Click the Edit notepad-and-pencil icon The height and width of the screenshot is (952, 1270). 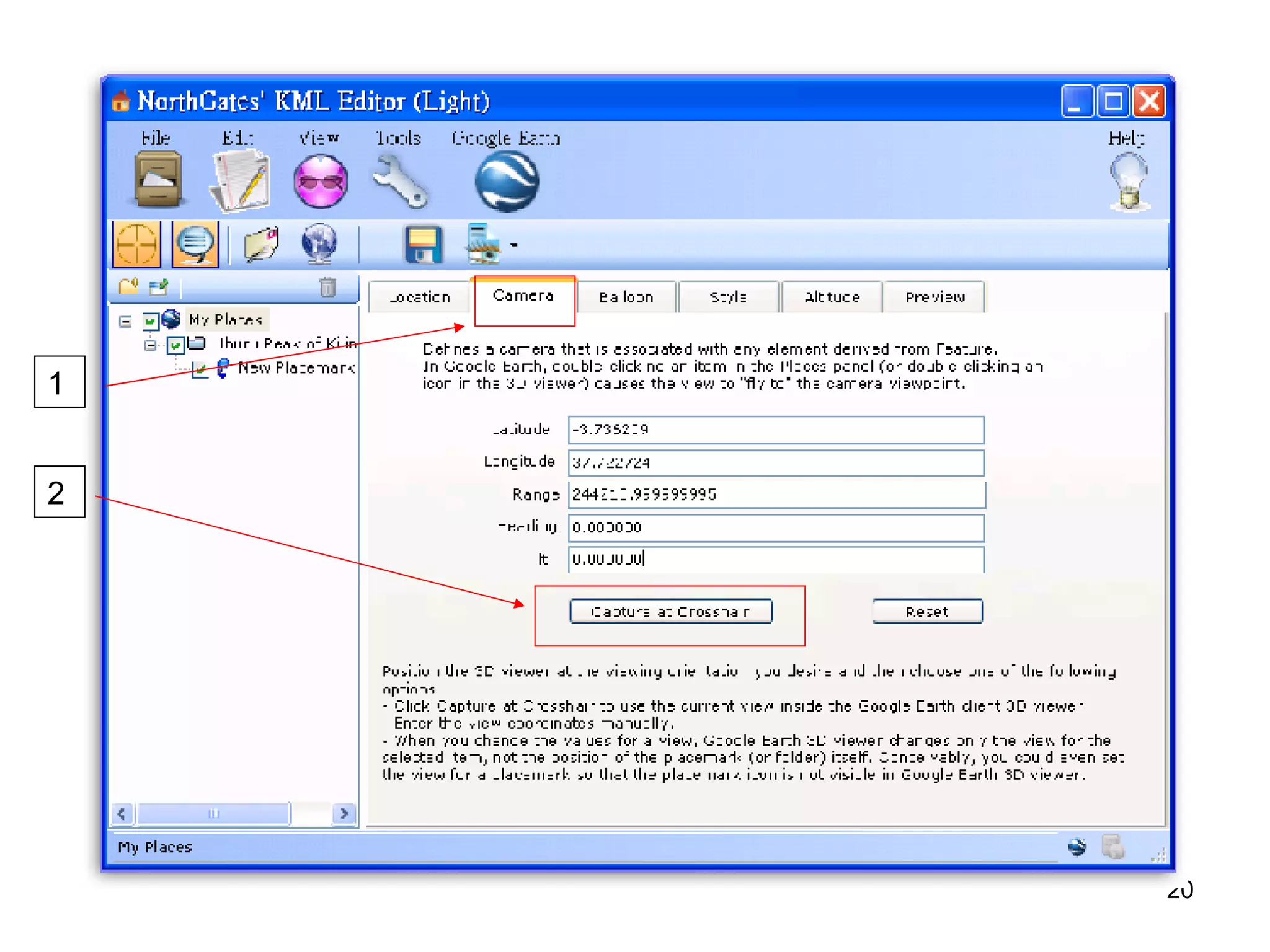[x=241, y=181]
